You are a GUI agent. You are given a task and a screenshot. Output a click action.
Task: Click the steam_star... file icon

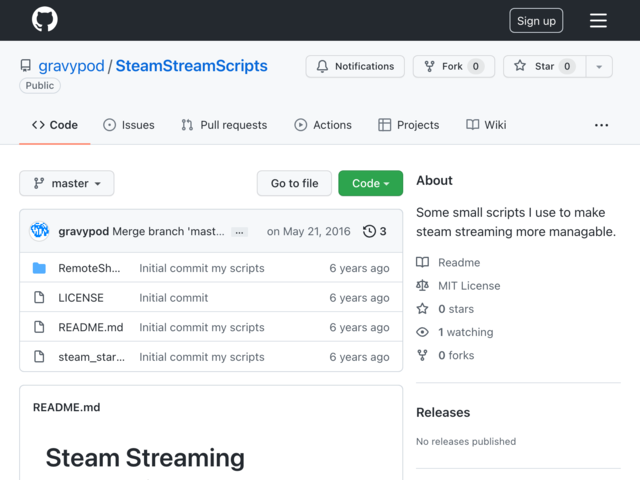tap(39, 357)
